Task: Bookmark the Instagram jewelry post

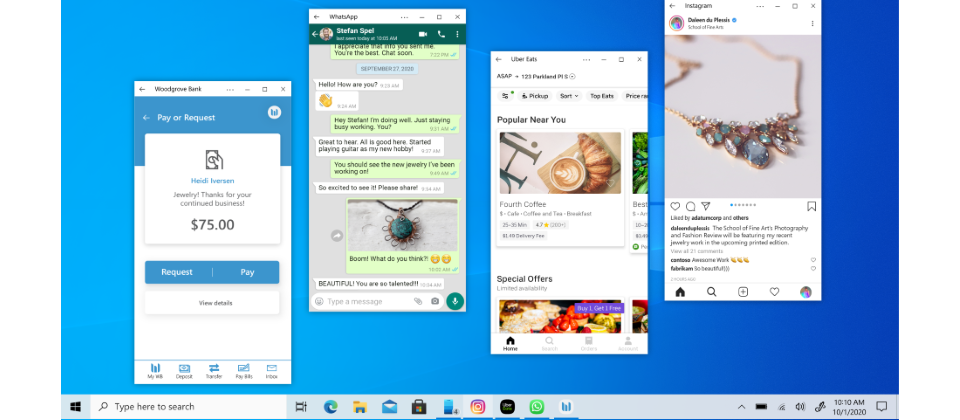Action: (x=811, y=206)
